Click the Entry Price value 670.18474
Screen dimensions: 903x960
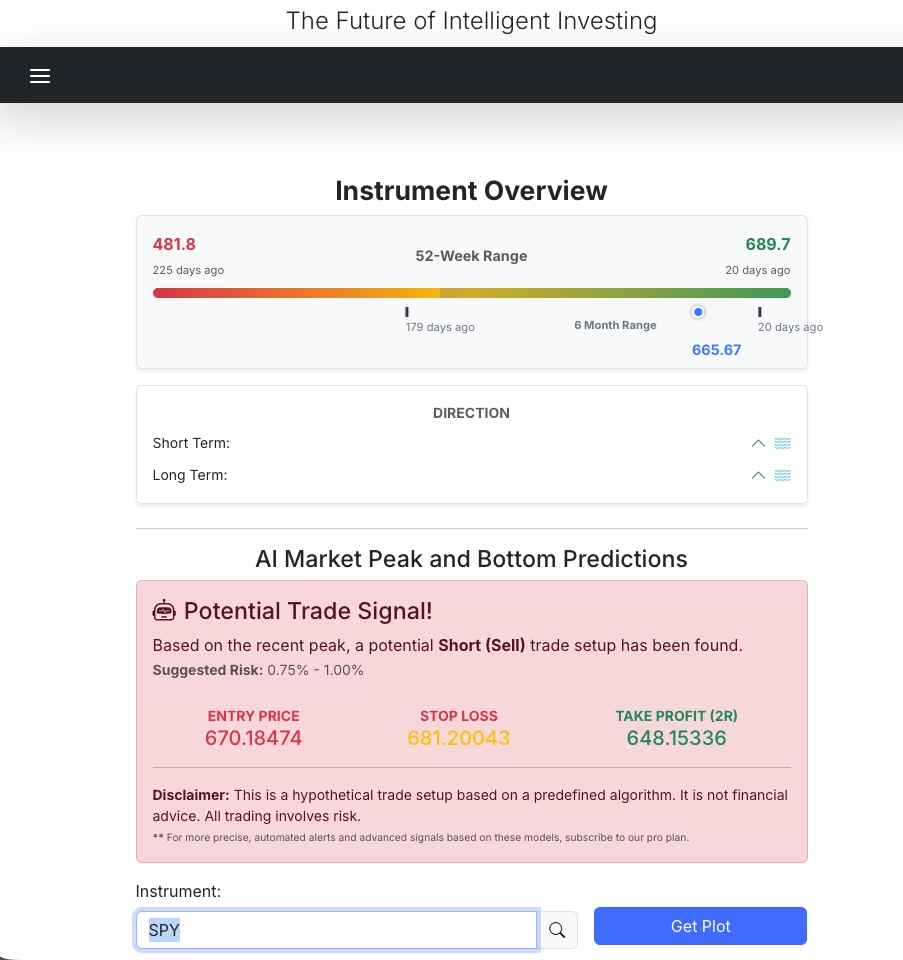(x=253, y=739)
